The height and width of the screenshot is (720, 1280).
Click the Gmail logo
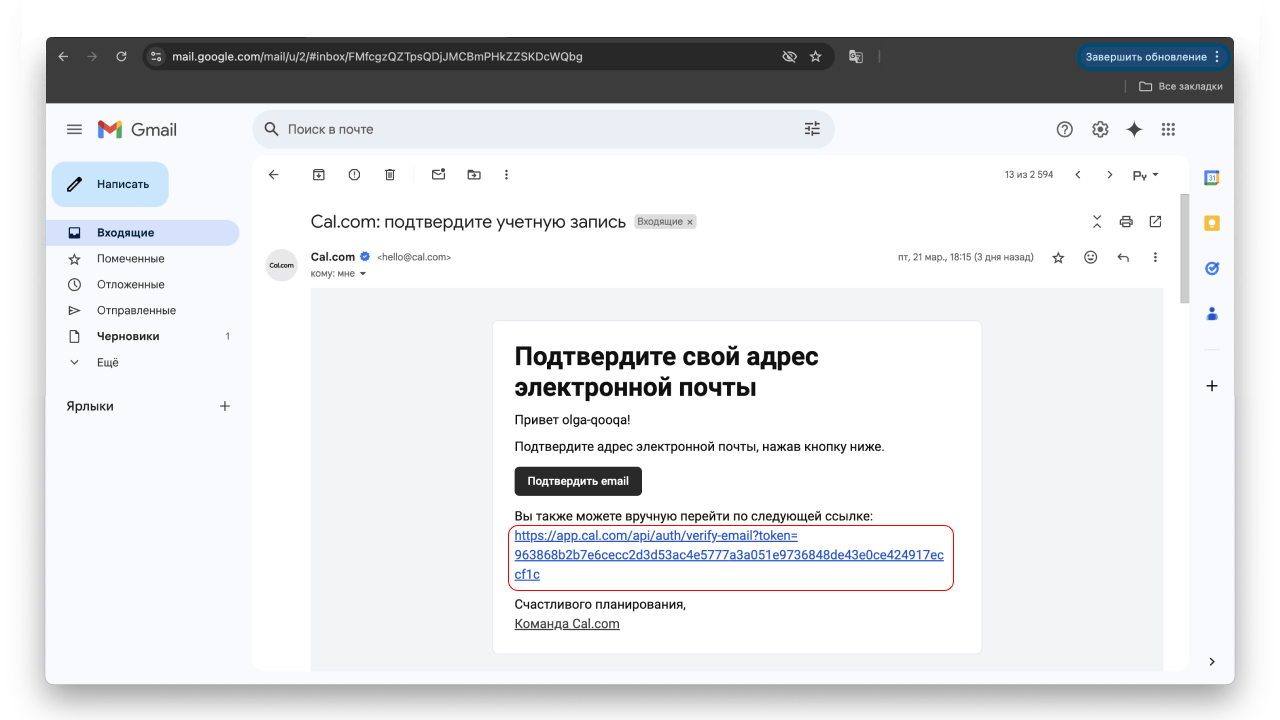click(x=137, y=129)
